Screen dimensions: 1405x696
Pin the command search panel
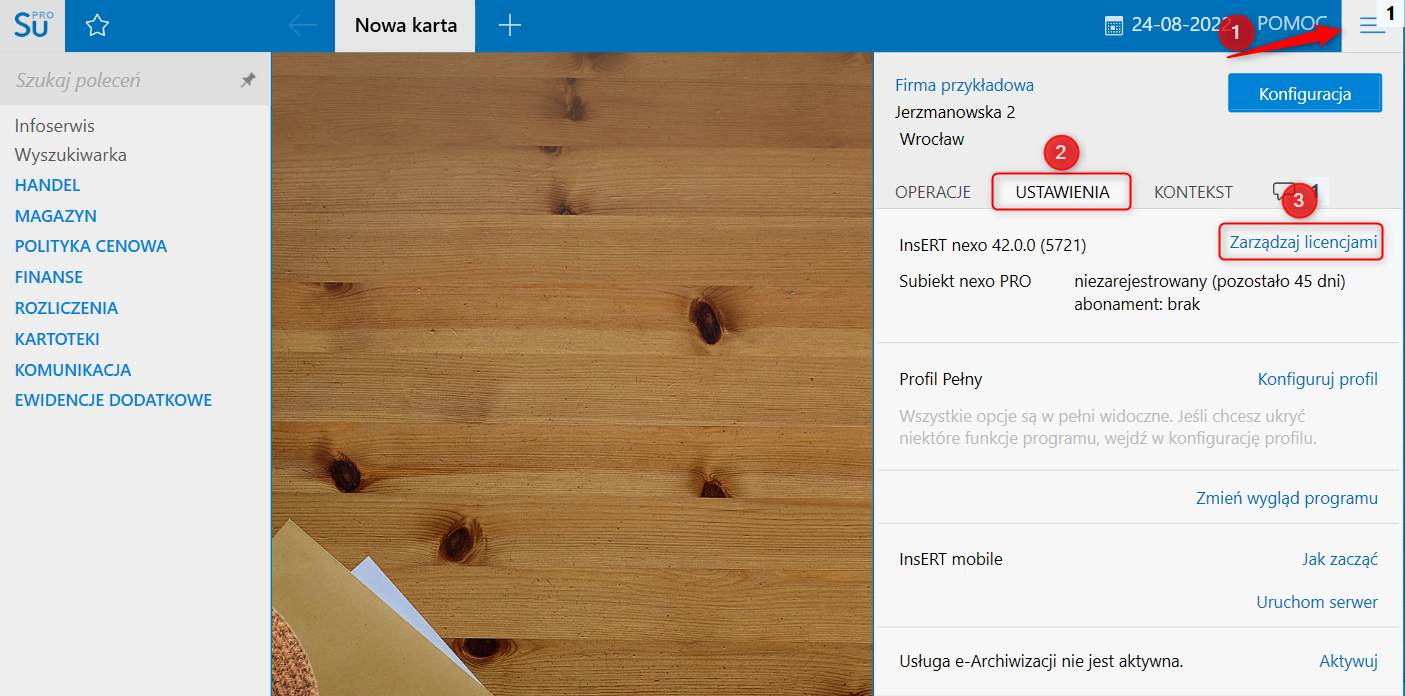tap(248, 80)
